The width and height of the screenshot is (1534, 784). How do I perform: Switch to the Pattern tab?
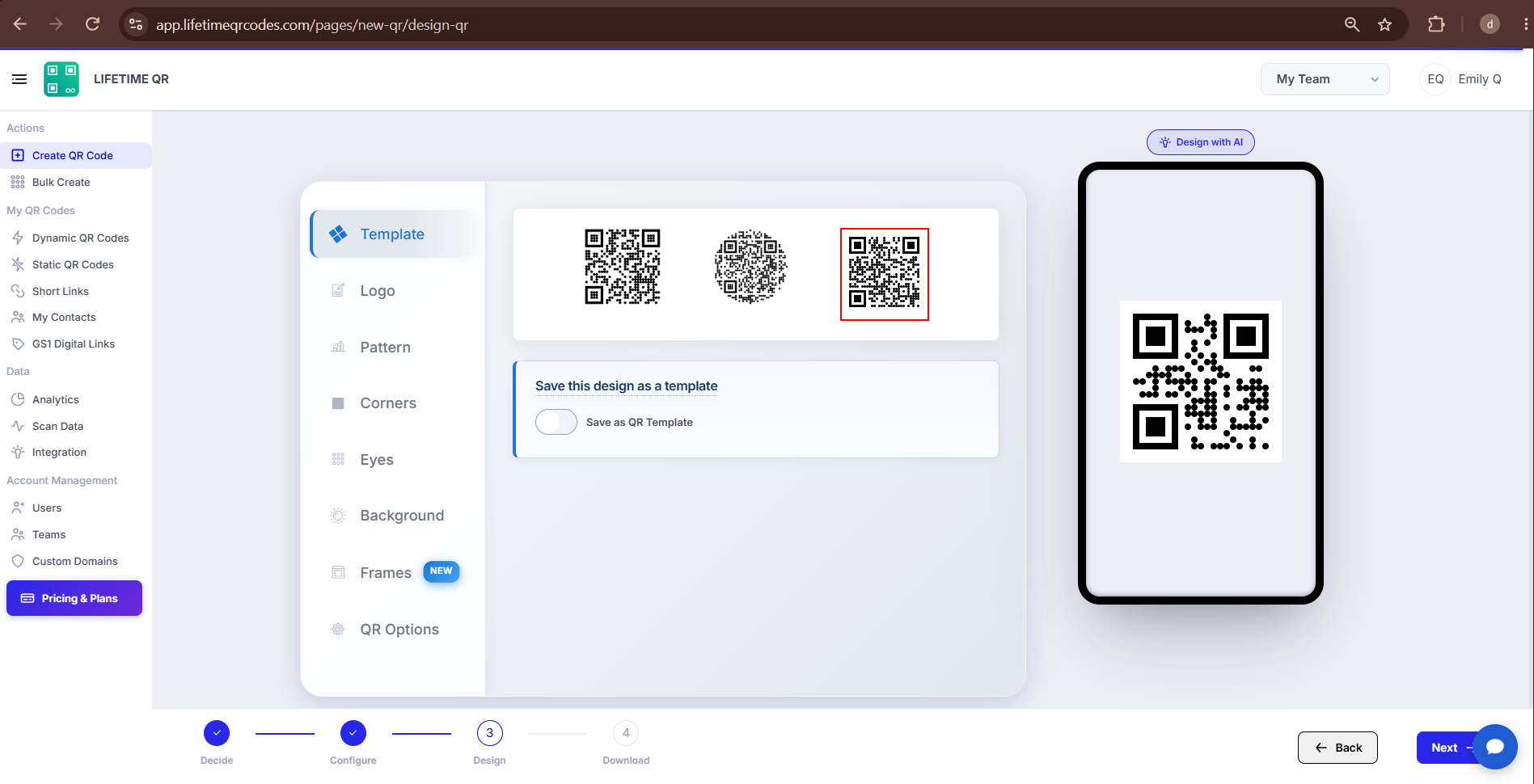pyautogui.click(x=394, y=347)
